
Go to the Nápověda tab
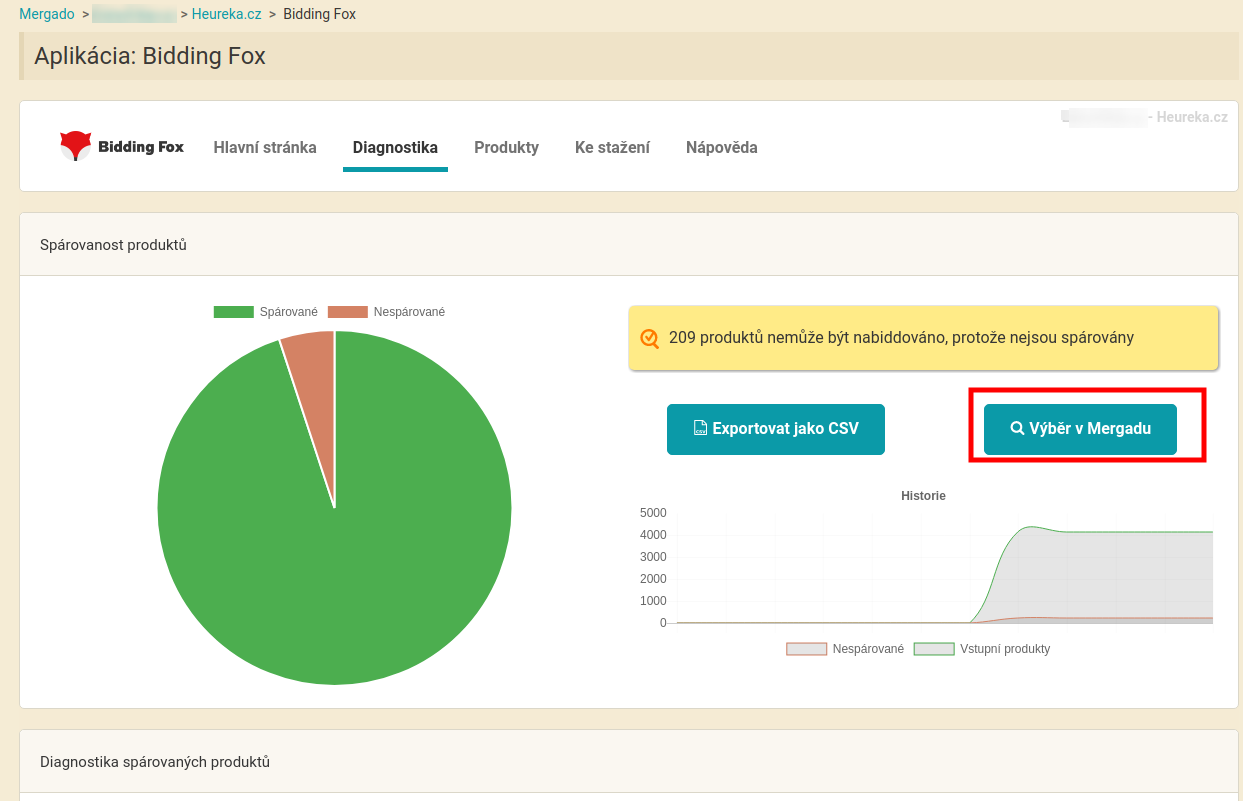tap(722, 147)
